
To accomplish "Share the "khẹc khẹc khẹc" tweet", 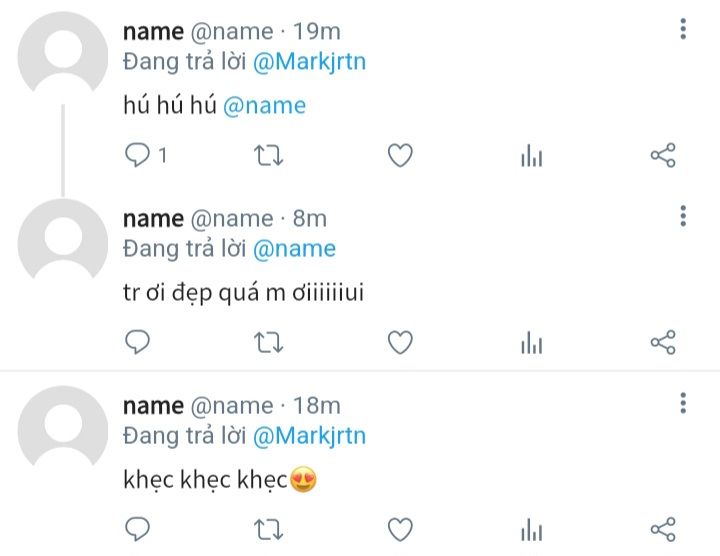I will pos(663,529).
